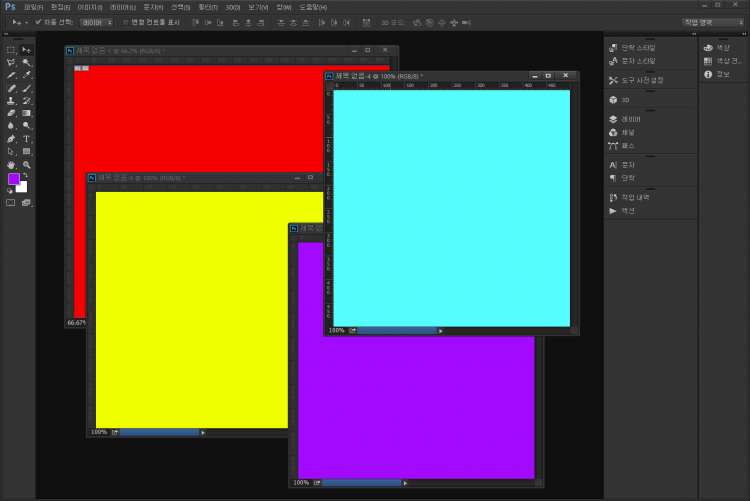Open the 작업 내역 history panel button
This screenshot has width=750, height=501.
click(632, 198)
